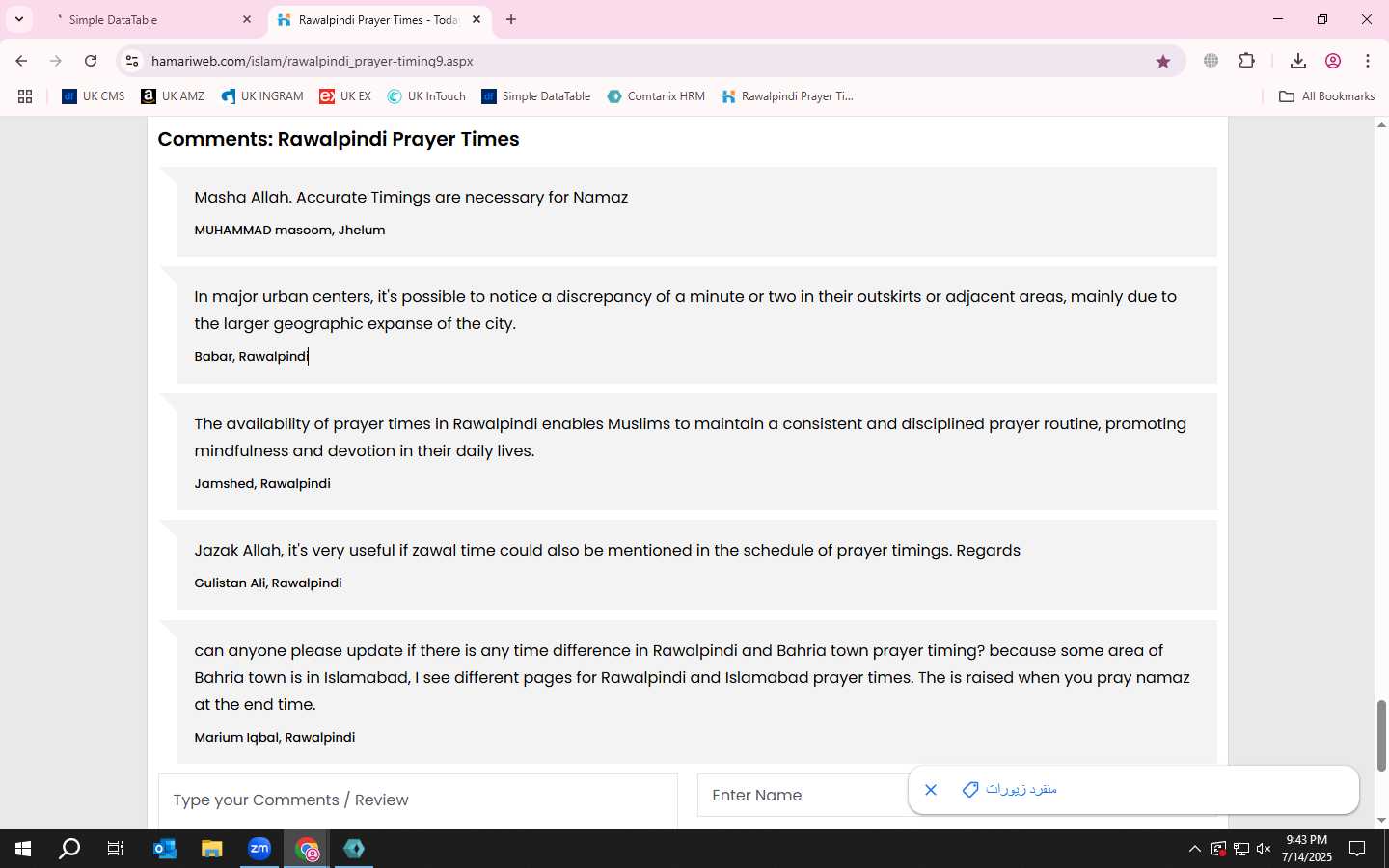The height and width of the screenshot is (868, 1389).
Task: Open the Chrome three-dot menu
Action: pyautogui.click(x=1368, y=61)
